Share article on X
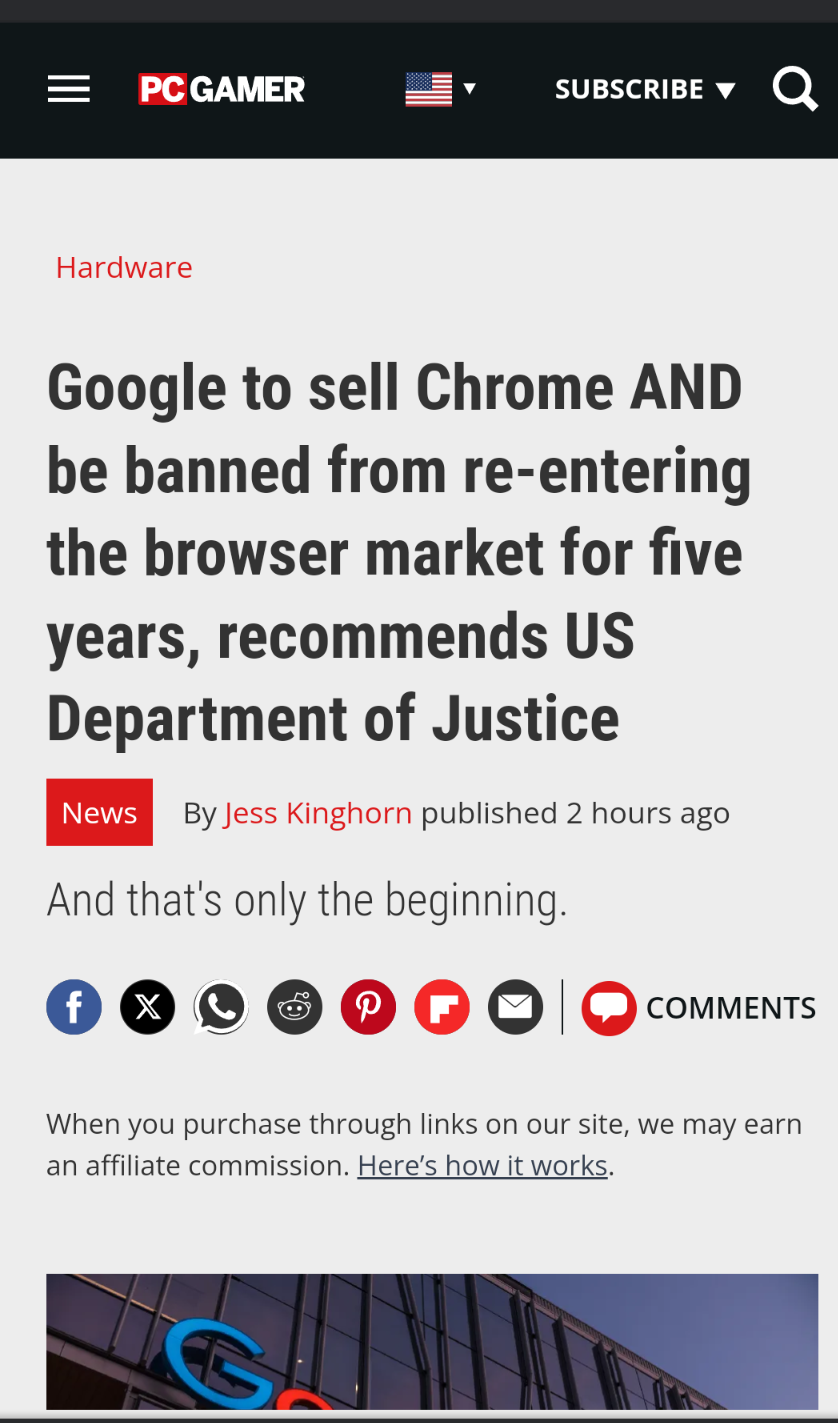 point(147,1007)
